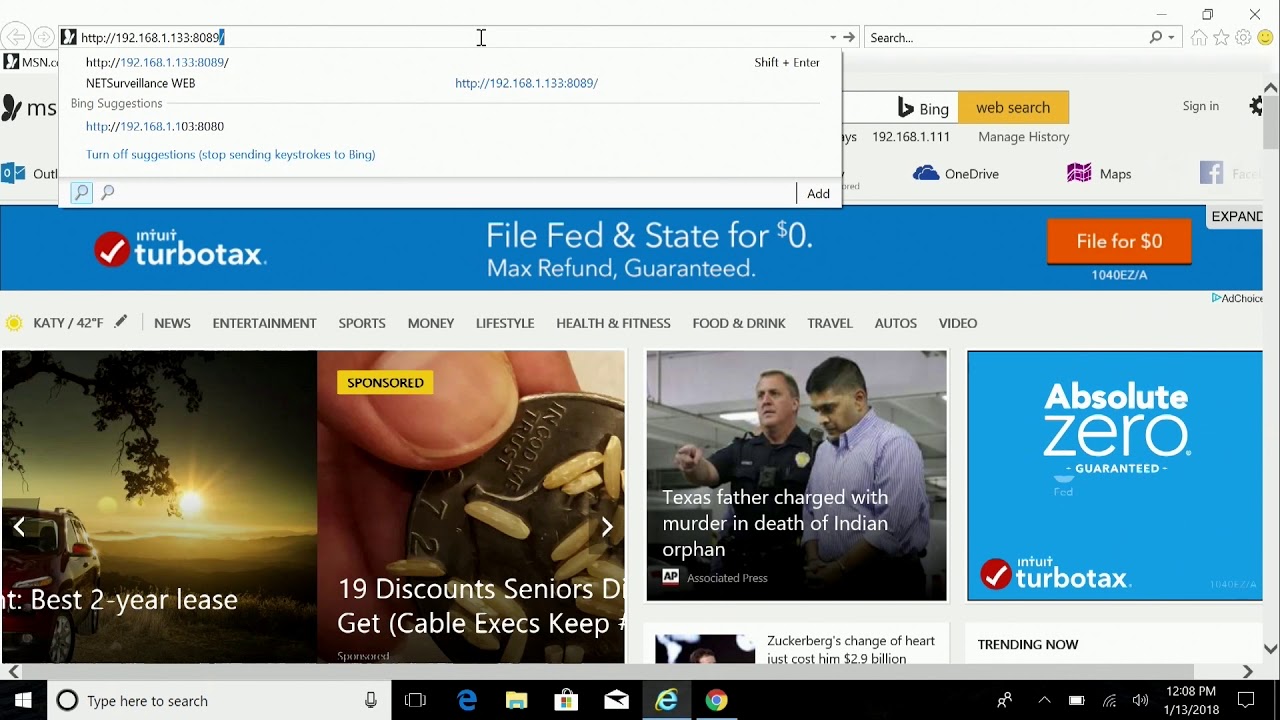Click the 192.168.1.111 recent search
1280x720 pixels.
[911, 137]
